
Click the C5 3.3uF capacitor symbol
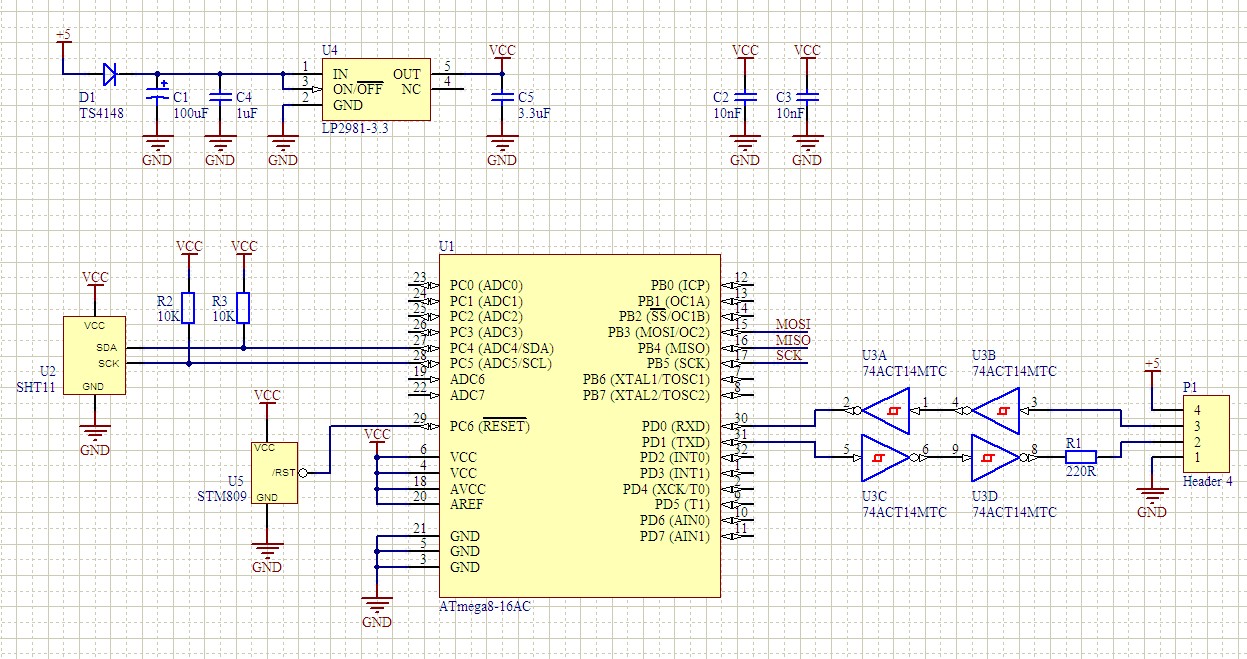pos(502,97)
